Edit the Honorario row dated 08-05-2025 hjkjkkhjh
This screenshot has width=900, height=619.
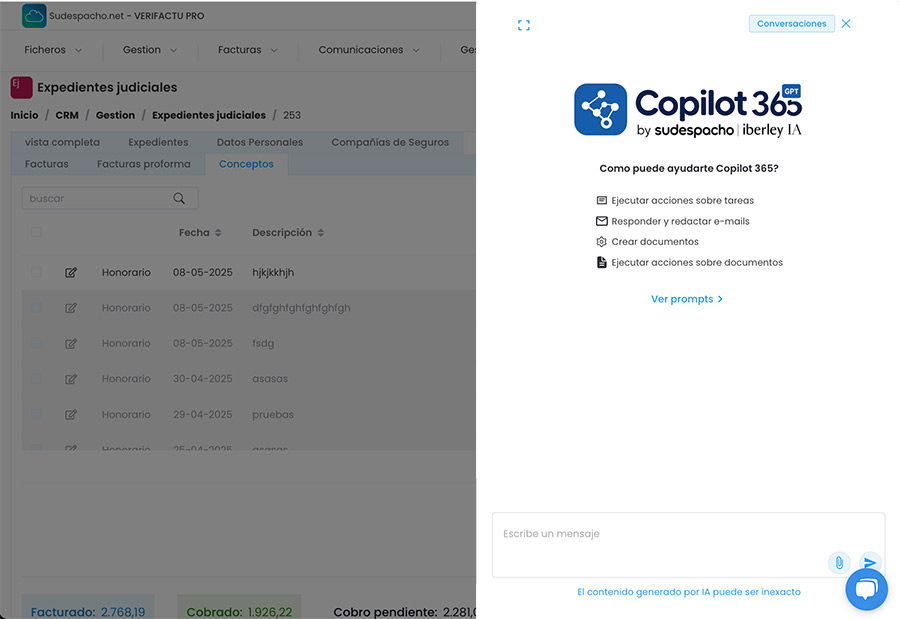point(71,271)
